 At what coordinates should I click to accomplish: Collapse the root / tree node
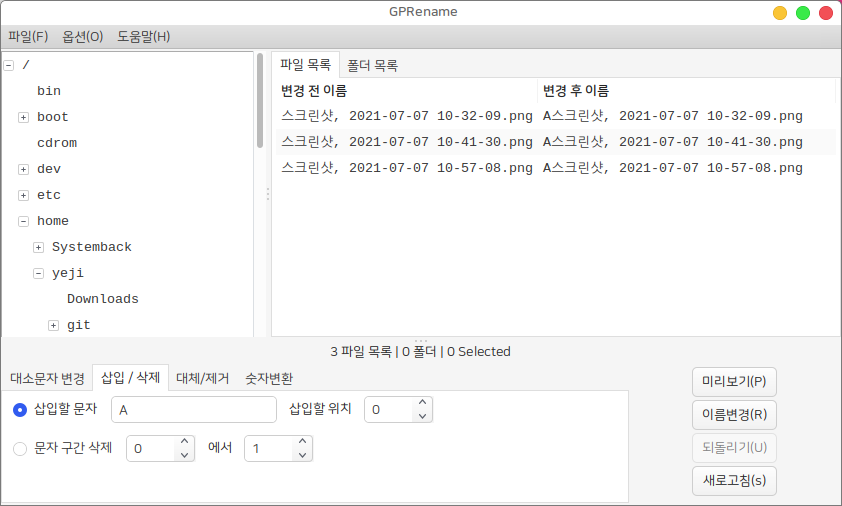point(9,66)
